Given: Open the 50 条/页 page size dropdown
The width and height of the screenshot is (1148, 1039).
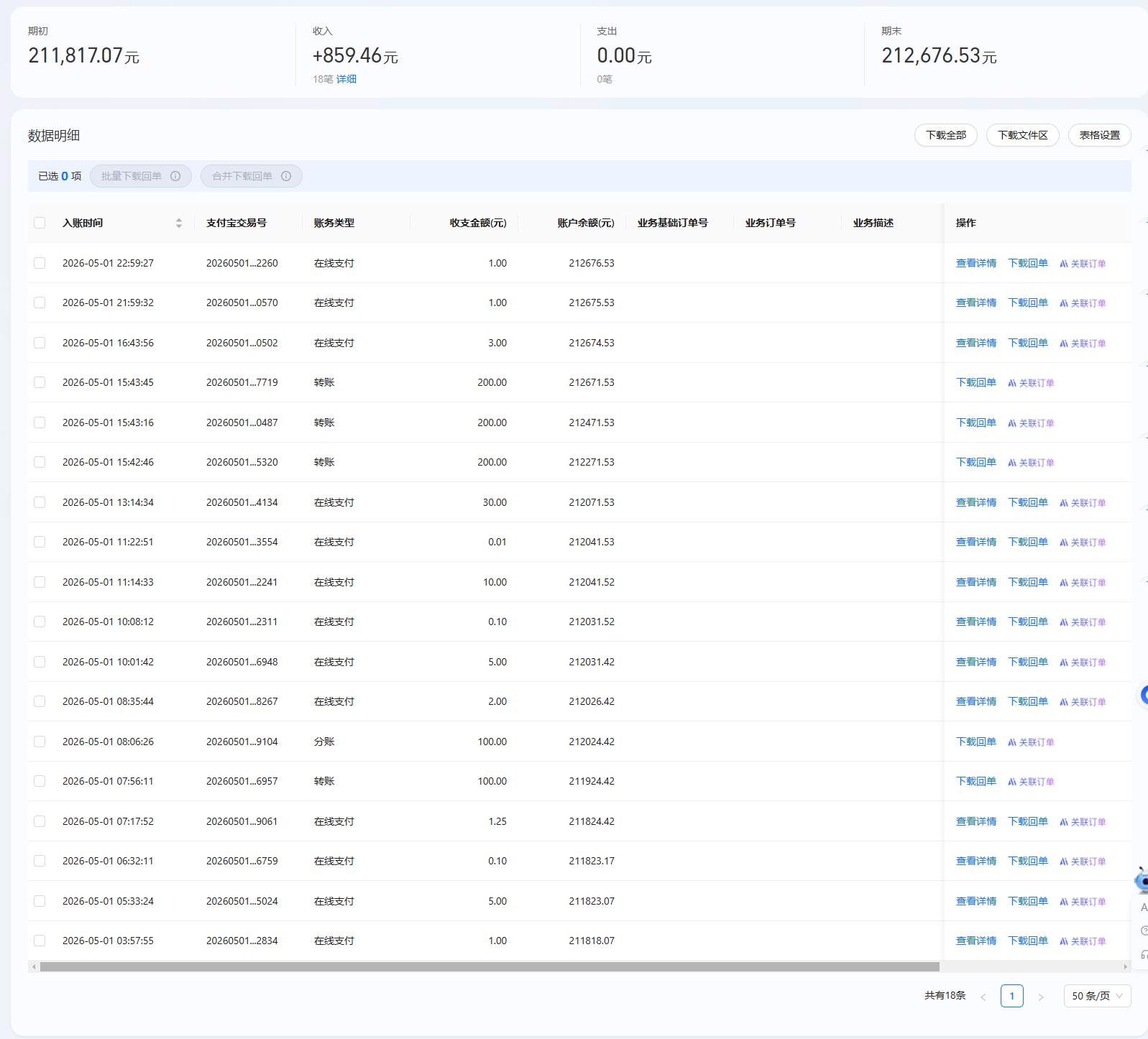Looking at the screenshot, I should (x=1097, y=996).
